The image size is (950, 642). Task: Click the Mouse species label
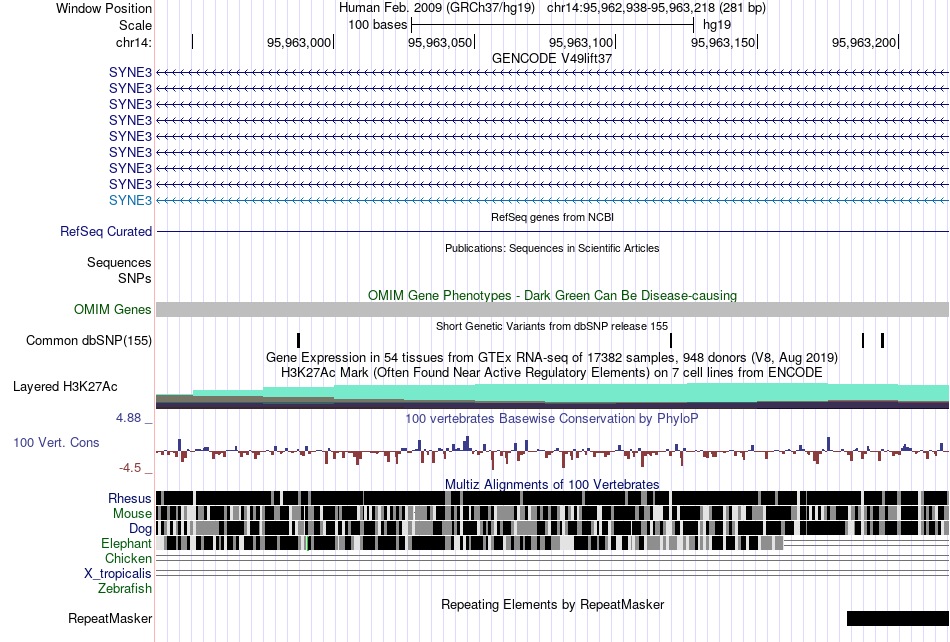(x=132, y=514)
